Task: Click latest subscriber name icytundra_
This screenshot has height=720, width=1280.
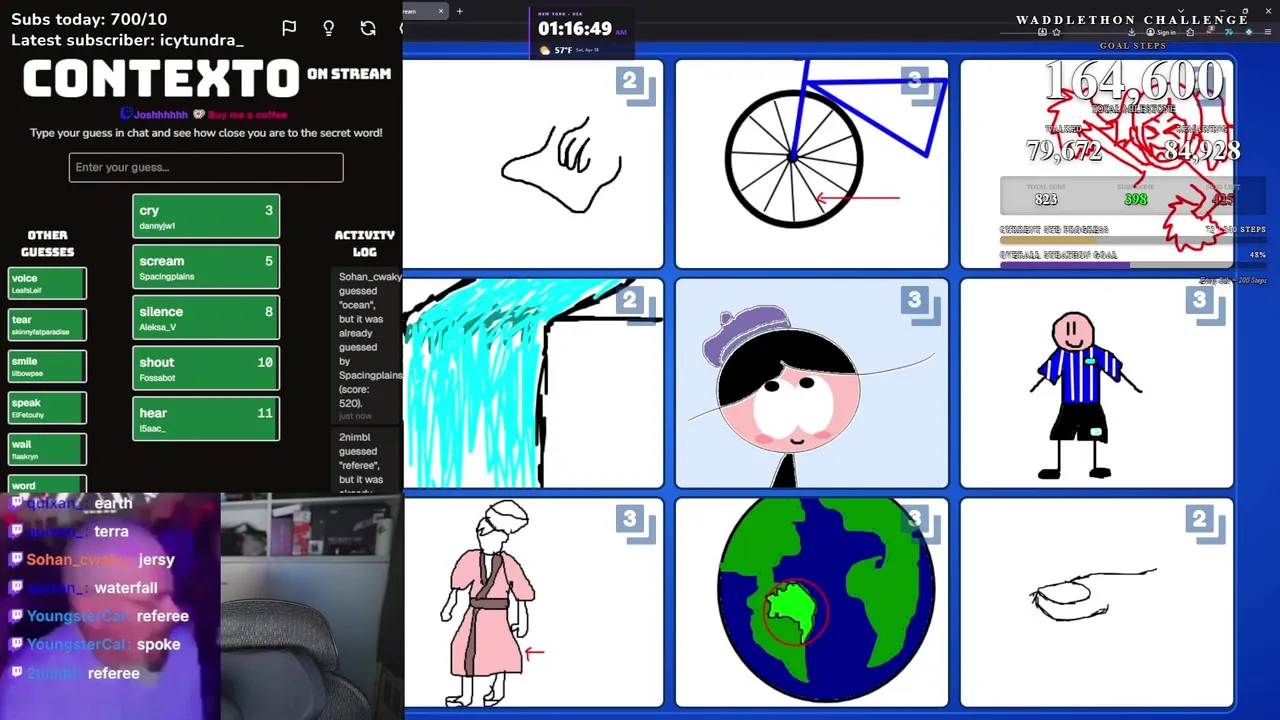Action: click(202, 40)
